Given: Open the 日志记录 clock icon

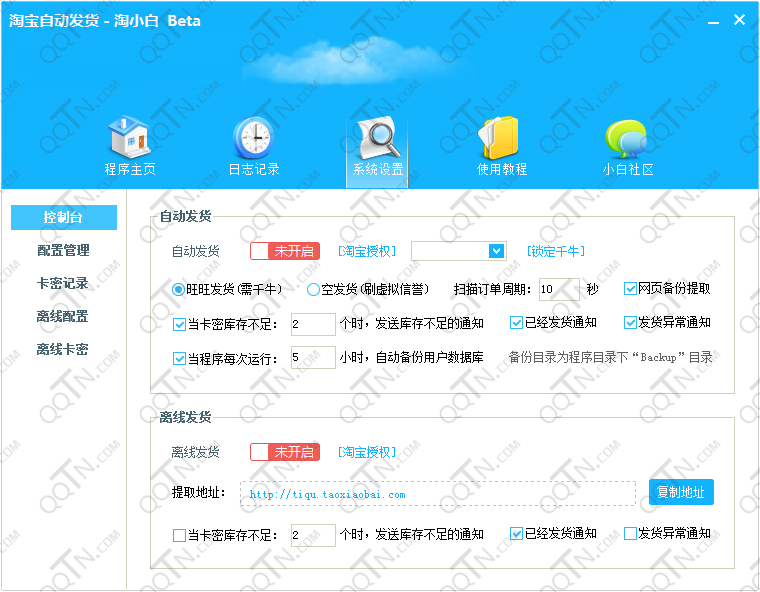Looking at the screenshot, I should click(253, 139).
